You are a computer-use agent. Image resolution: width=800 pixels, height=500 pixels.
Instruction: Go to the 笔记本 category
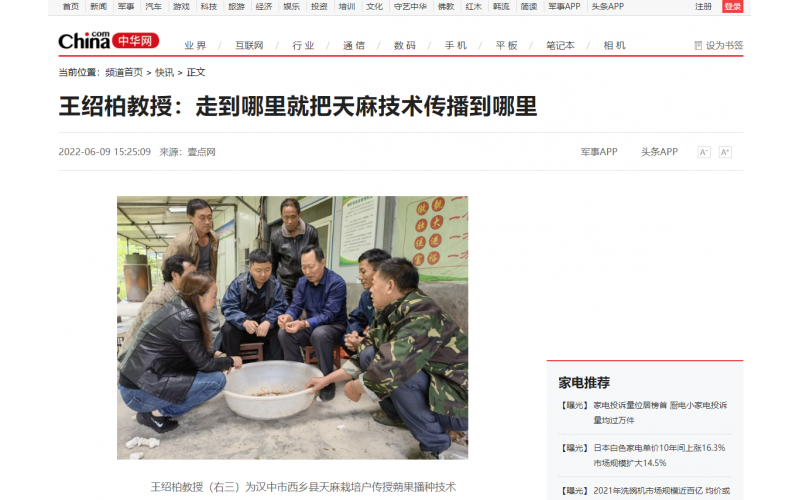560,45
